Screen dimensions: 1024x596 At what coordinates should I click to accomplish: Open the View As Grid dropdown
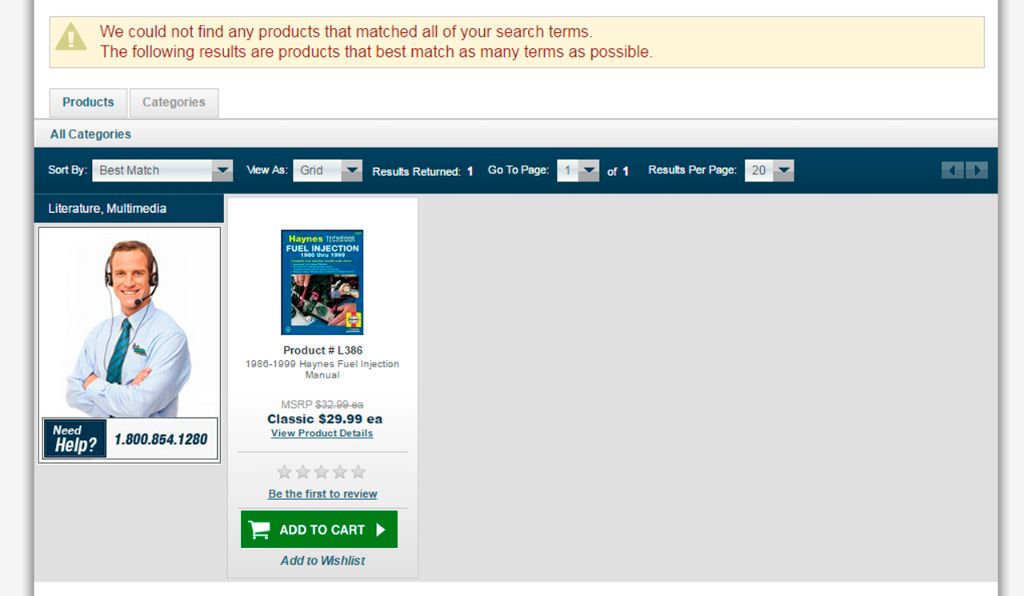(327, 170)
